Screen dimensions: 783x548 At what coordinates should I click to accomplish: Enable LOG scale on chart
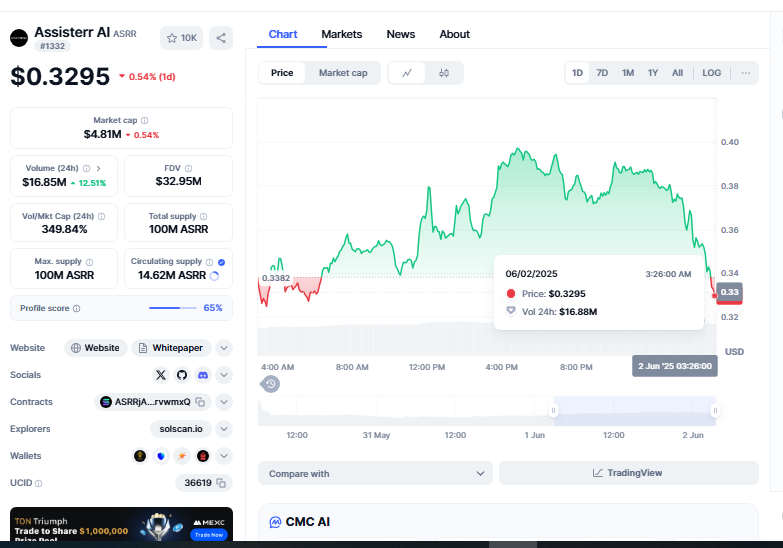click(x=712, y=73)
